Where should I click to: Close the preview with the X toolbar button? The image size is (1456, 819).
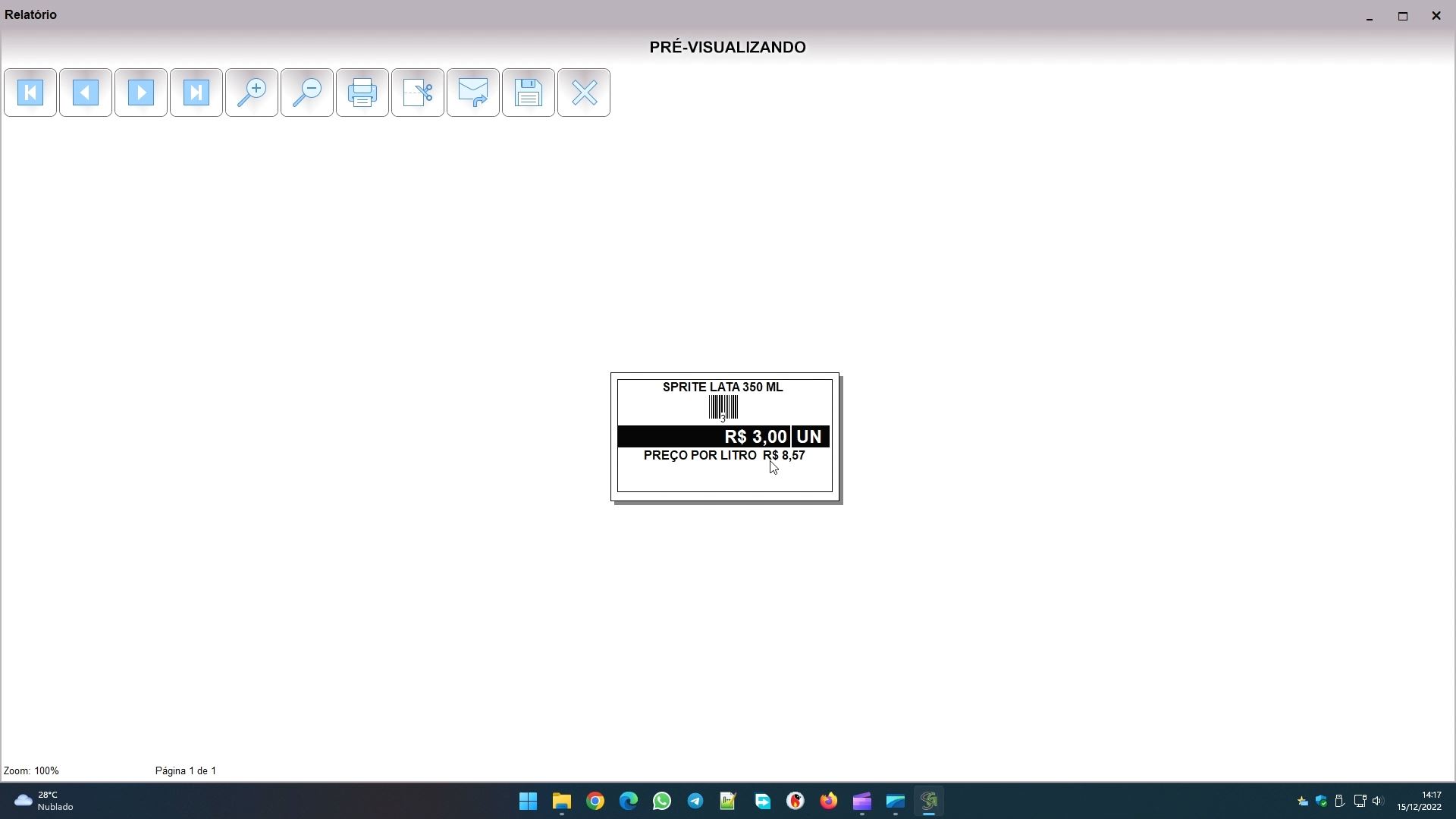584,93
